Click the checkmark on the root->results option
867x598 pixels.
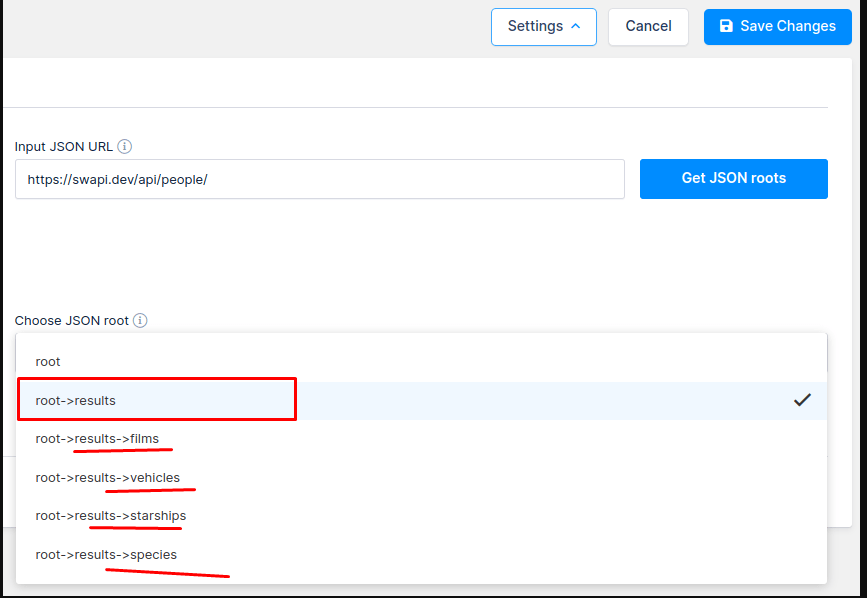(x=801, y=400)
